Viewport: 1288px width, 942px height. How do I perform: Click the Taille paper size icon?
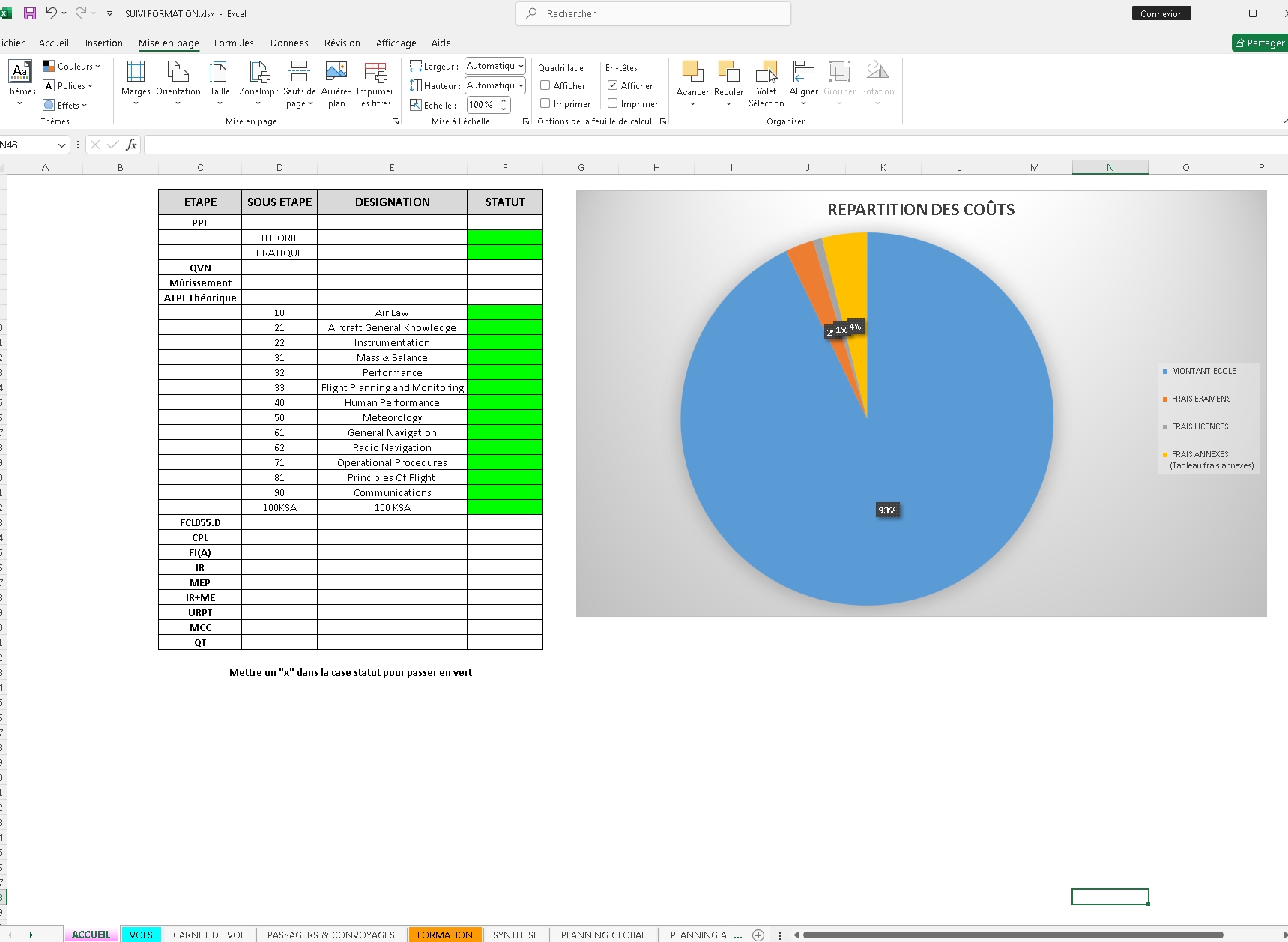(220, 72)
